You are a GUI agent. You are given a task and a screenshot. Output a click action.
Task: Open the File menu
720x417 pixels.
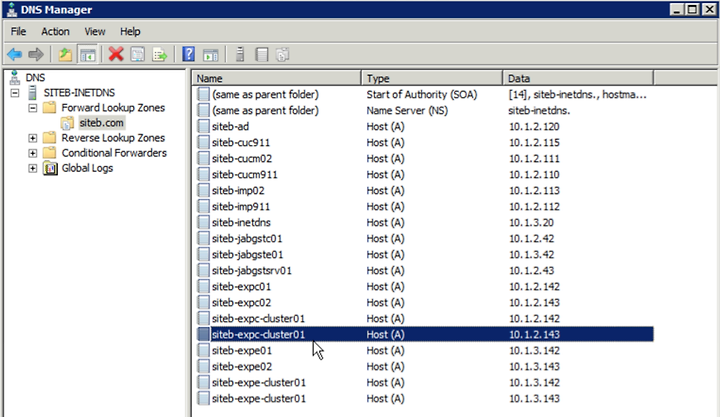click(x=18, y=32)
